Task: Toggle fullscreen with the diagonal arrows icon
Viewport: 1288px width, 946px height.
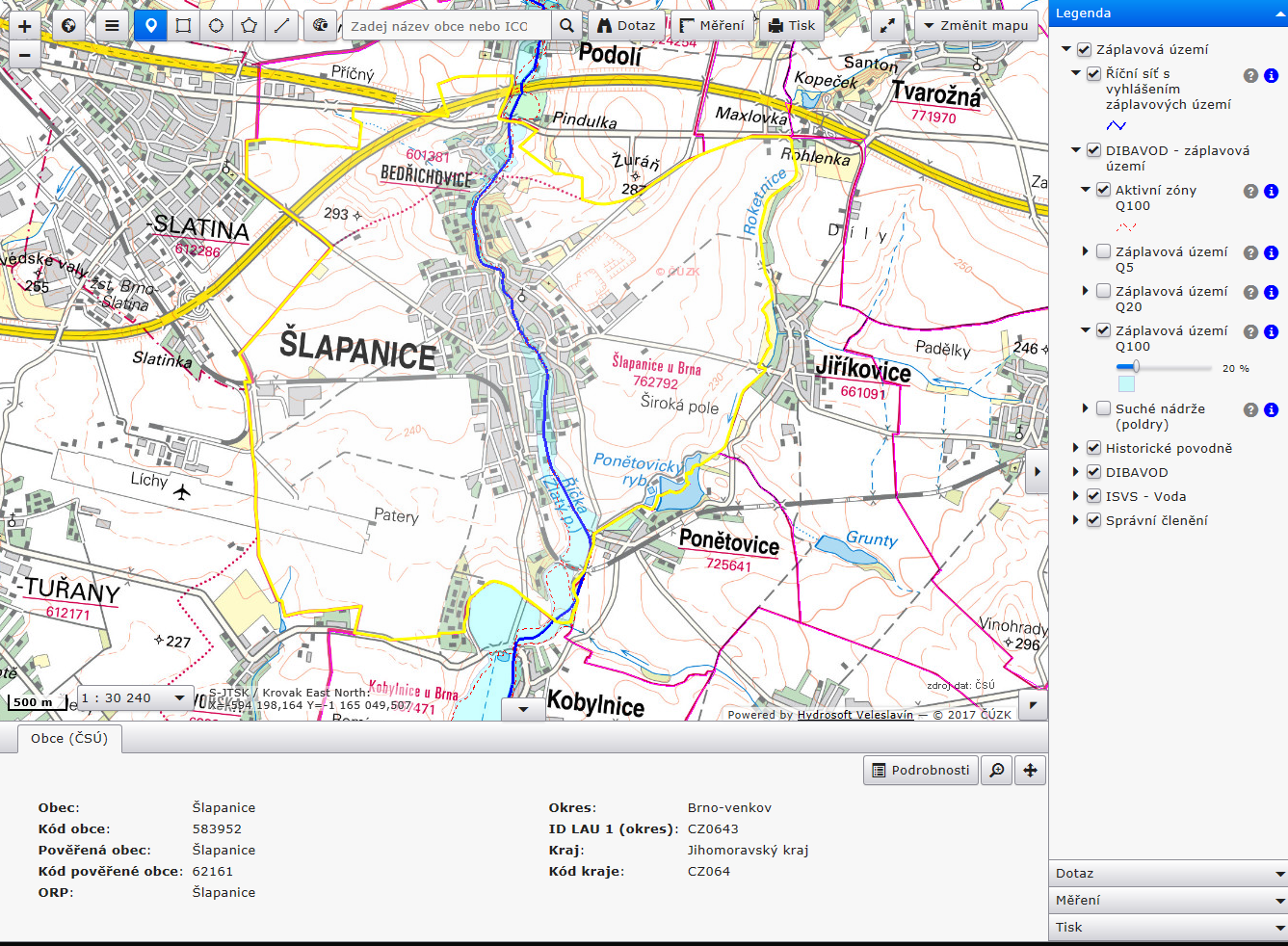Action: click(887, 26)
